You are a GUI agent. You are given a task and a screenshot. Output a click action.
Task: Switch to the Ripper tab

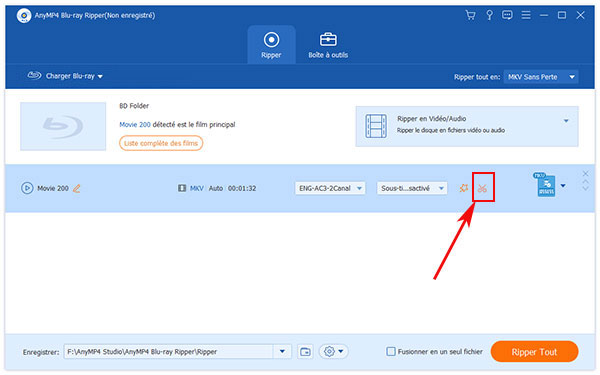click(x=271, y=45)
